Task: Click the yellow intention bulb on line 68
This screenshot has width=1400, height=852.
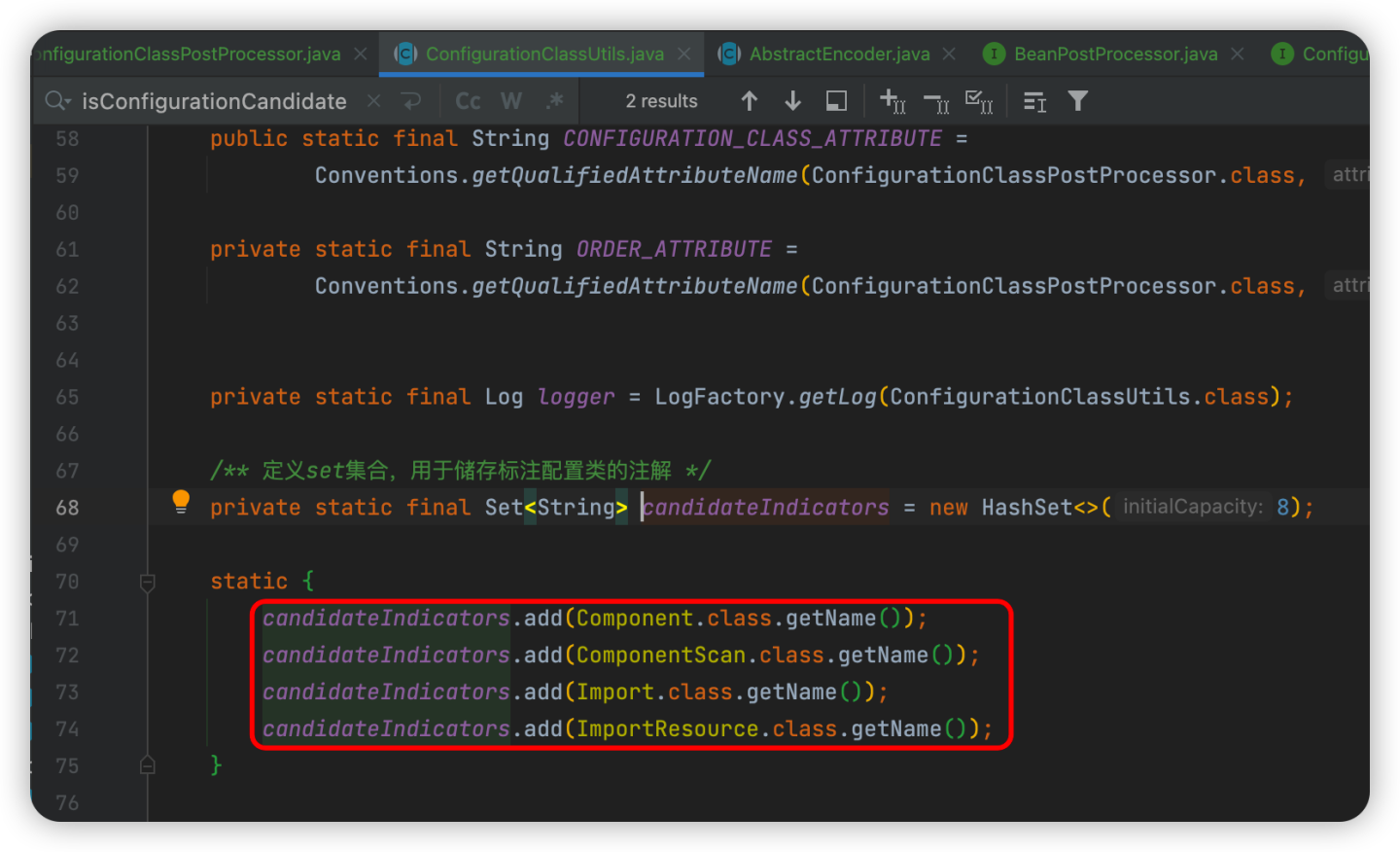Action: (181, 502)
